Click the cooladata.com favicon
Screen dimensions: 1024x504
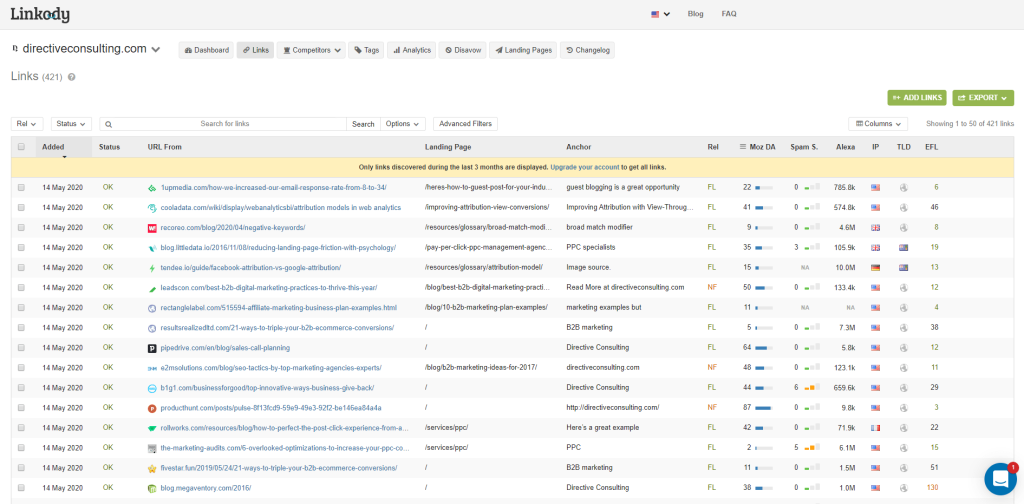click(x=152, y=208)
